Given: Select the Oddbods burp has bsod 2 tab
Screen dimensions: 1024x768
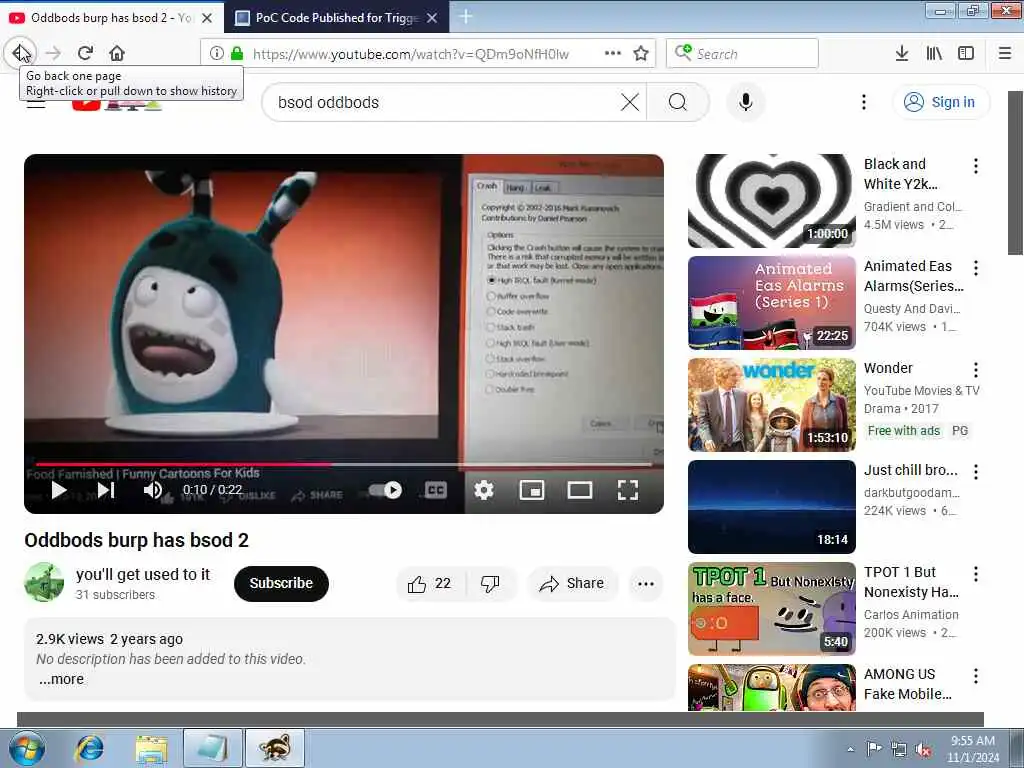Looking at the screenshot, I should (x=111, y=18).
